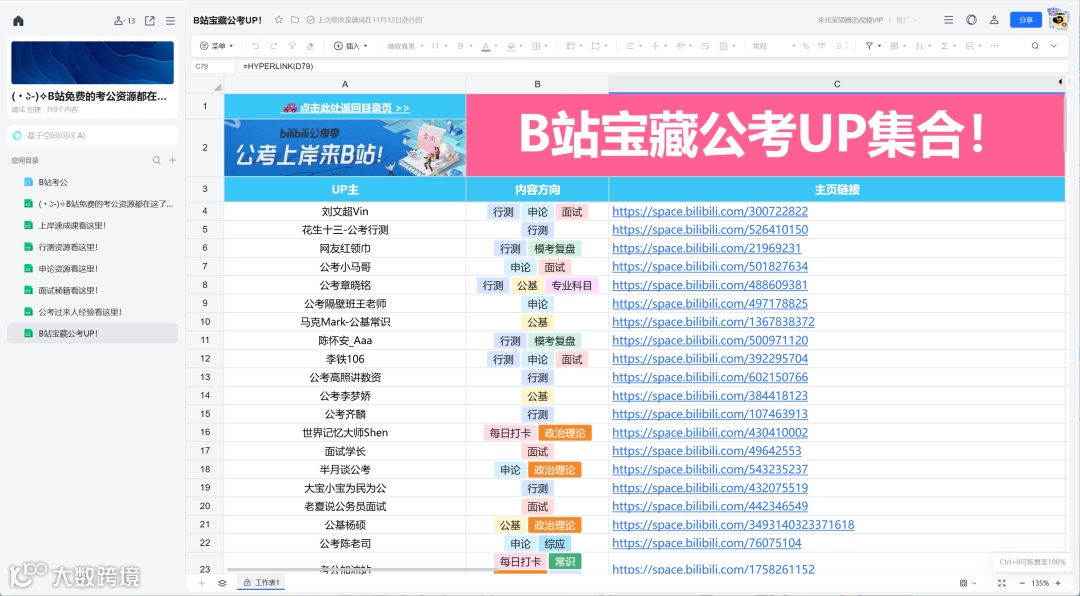Image resolution: width=1080 pixels, height=596 pixels.
Task: Redo the last action
Action: click(273, 46)
